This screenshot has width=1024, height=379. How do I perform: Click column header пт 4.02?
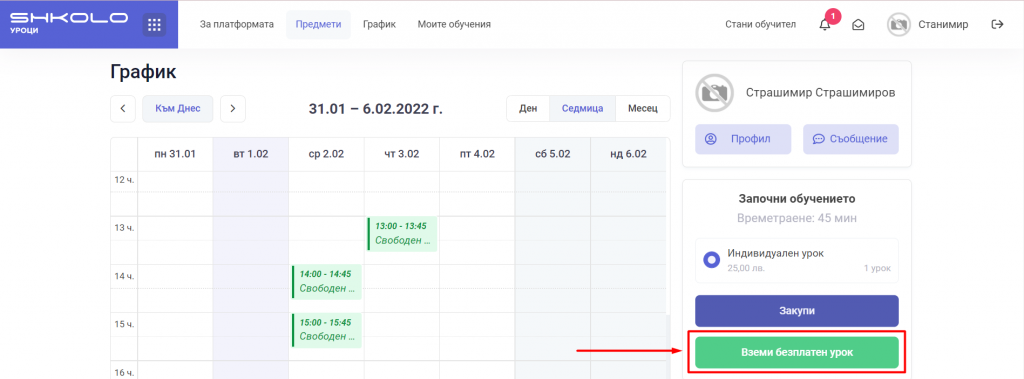(477, 154)
